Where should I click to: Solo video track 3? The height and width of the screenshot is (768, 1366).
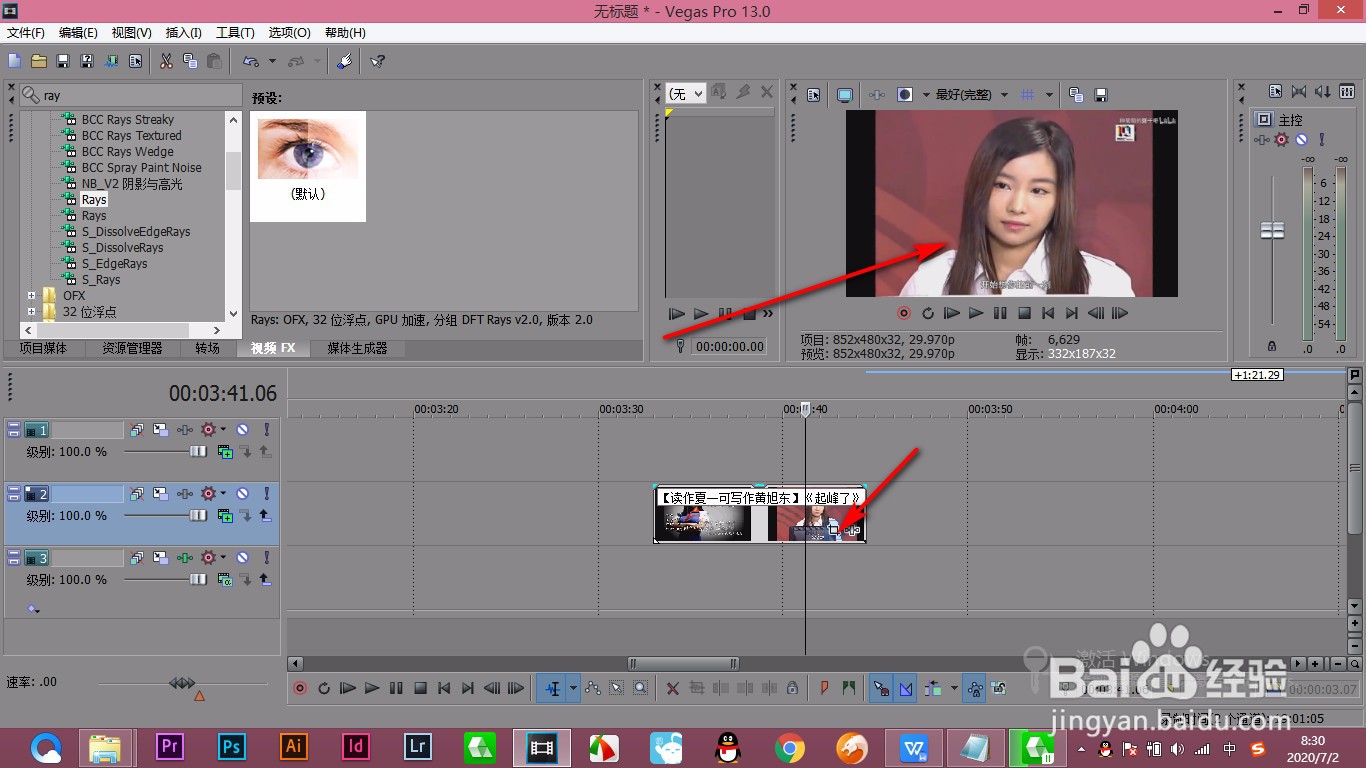click(266, 557)
